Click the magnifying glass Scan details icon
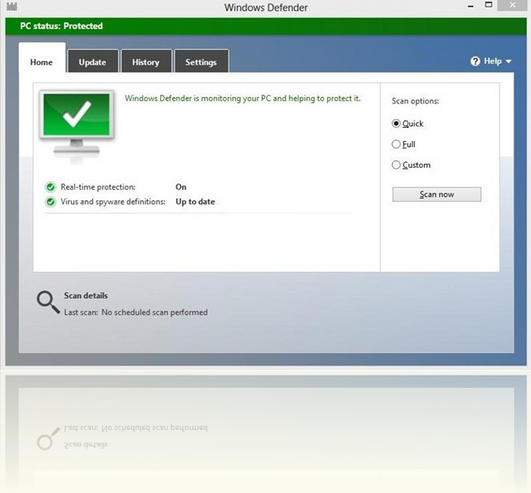The width and height of the screenshot is (531, 493). (48, 302)
